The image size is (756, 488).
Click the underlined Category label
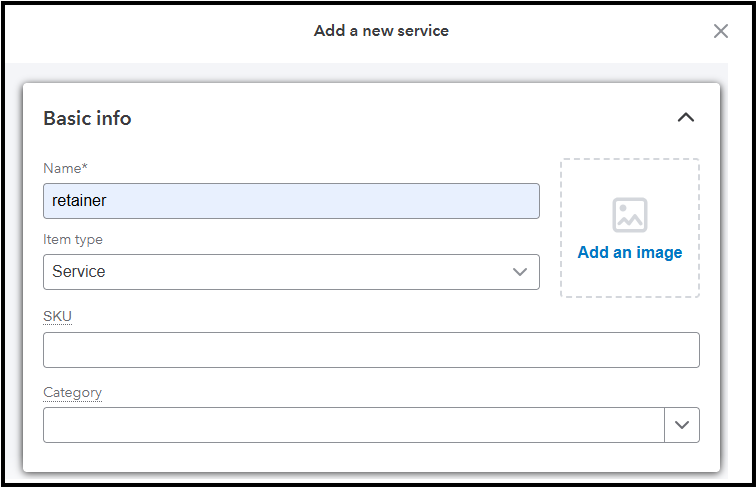tap(72, 393)
